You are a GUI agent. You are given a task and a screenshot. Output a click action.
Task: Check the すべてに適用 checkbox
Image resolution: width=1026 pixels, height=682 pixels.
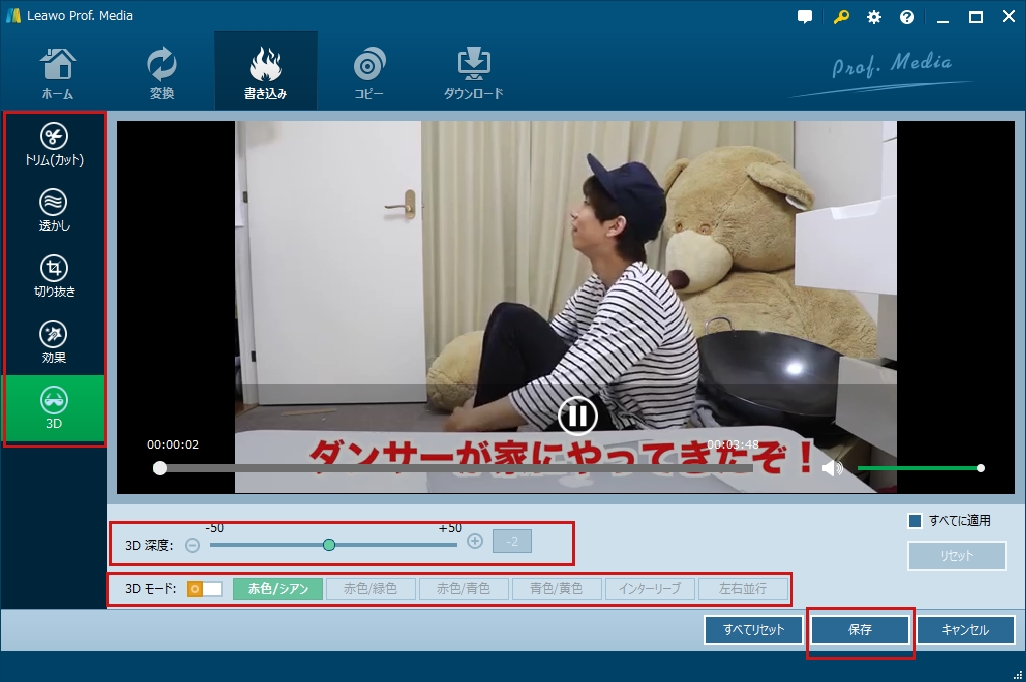pyautogui.click(x=915, y=521)
